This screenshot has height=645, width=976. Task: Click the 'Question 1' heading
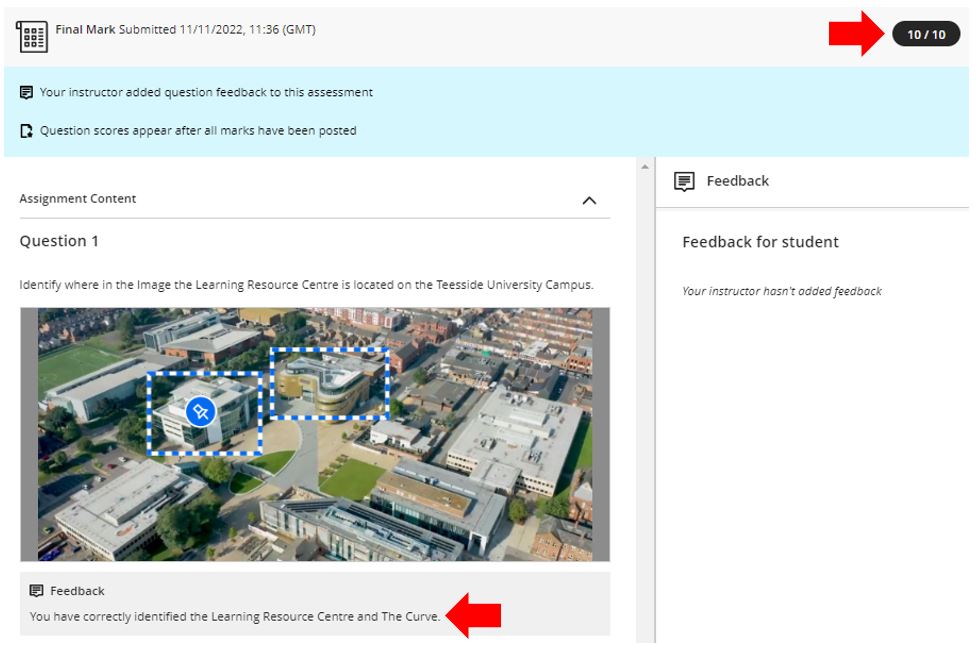pyautogui.click(x=59, y=241)
